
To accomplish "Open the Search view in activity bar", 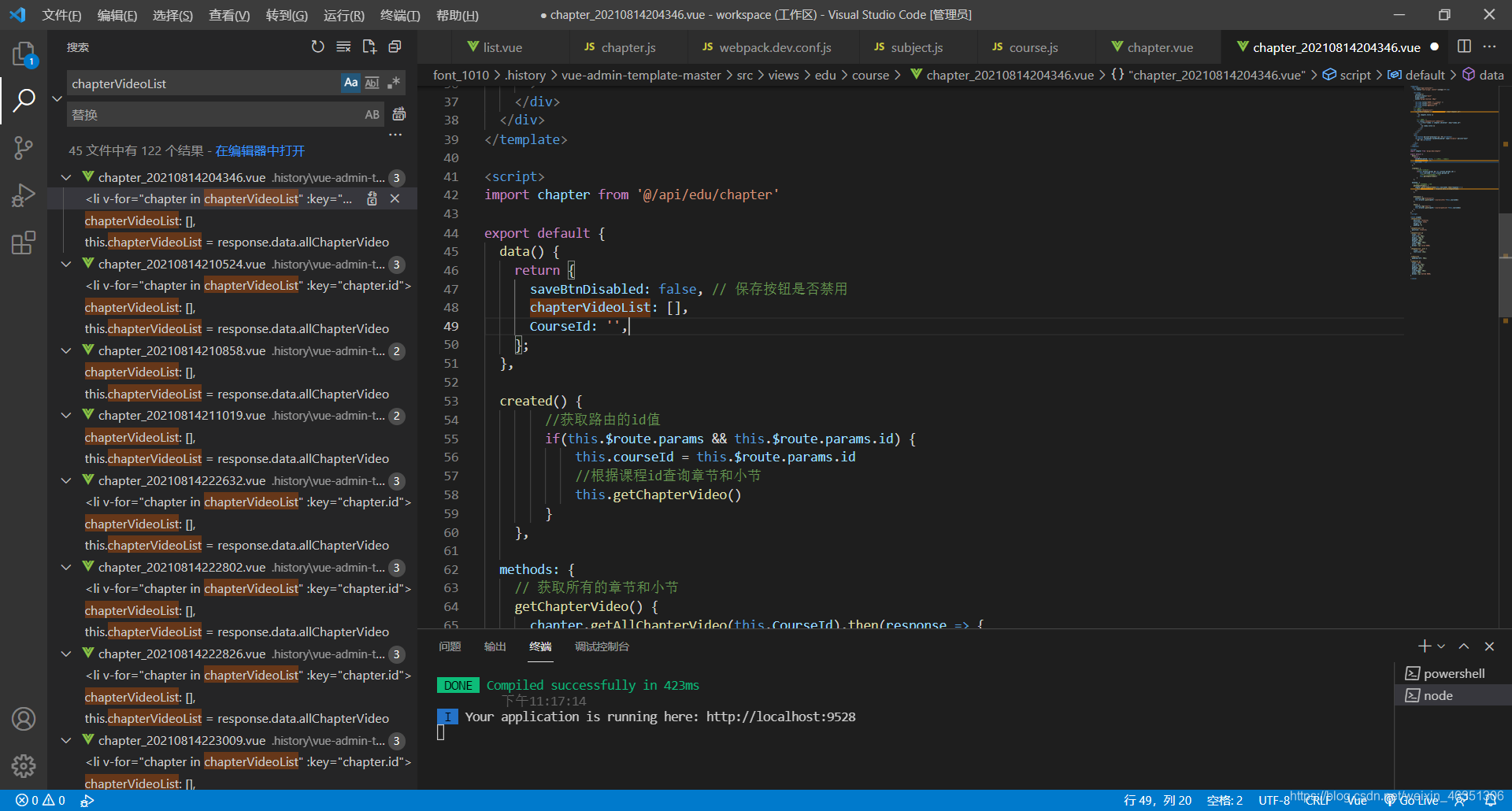I will (24, 100).
